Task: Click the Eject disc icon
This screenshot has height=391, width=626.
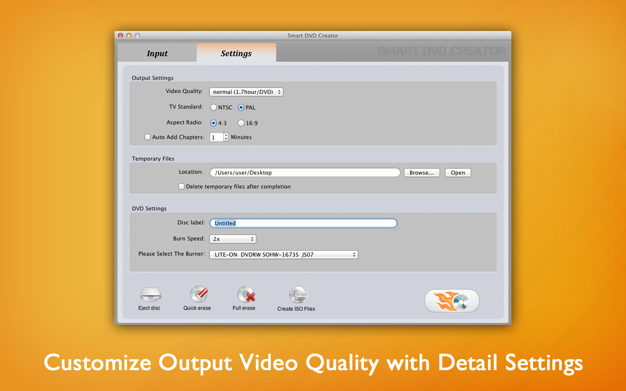Action: point(151,295)
